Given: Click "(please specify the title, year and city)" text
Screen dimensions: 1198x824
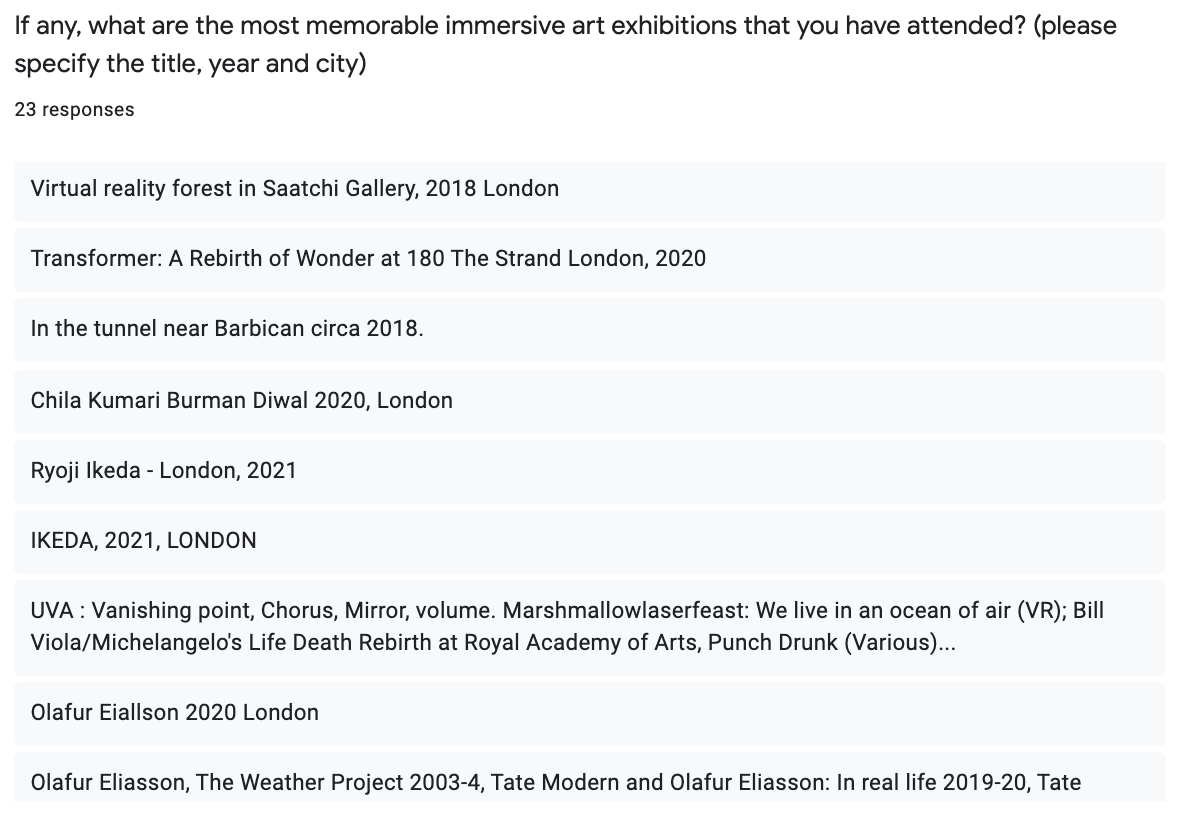Looking at the screenshot, I should 565,45.
